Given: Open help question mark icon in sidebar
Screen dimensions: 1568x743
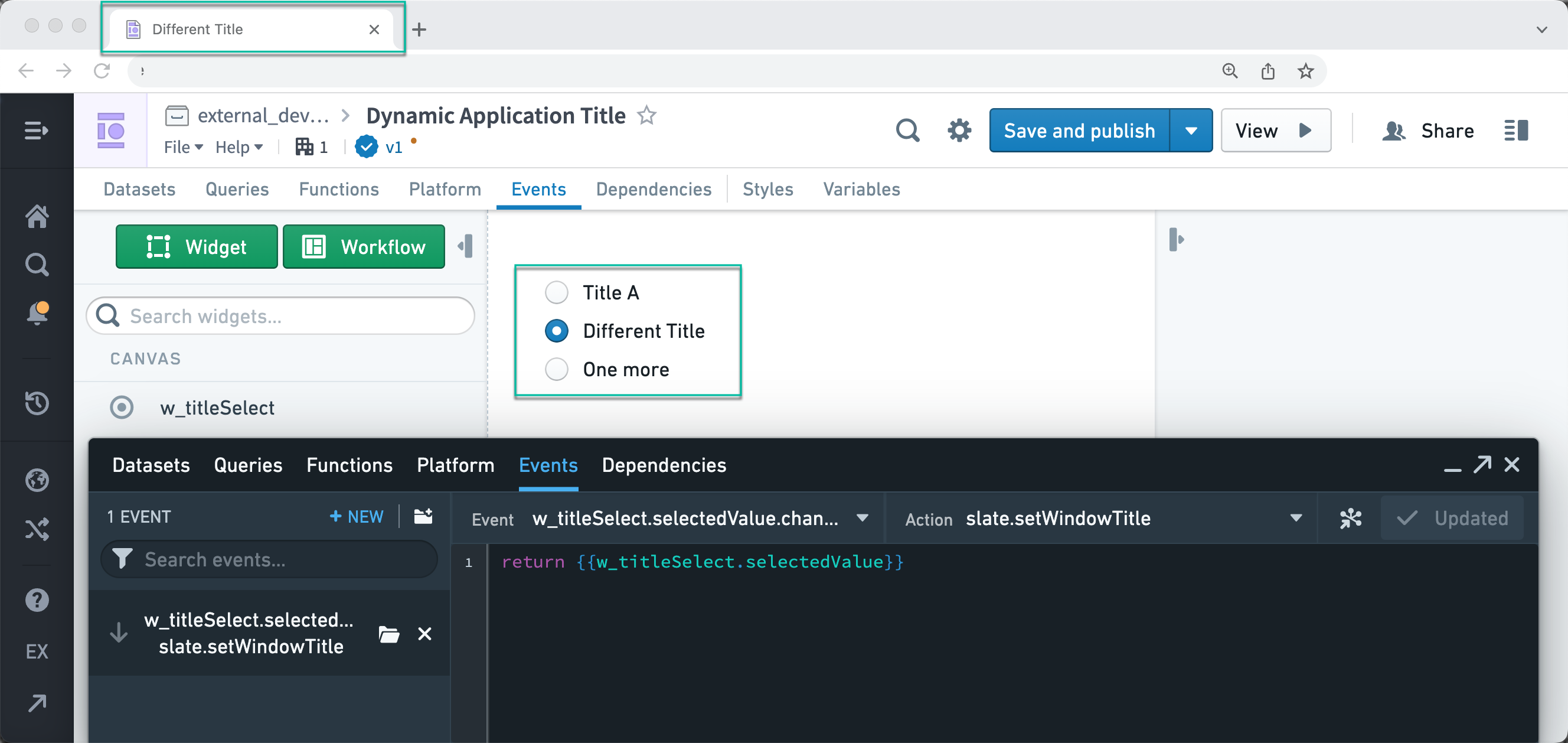Looking at the screenshot, I should pos(37,601).
